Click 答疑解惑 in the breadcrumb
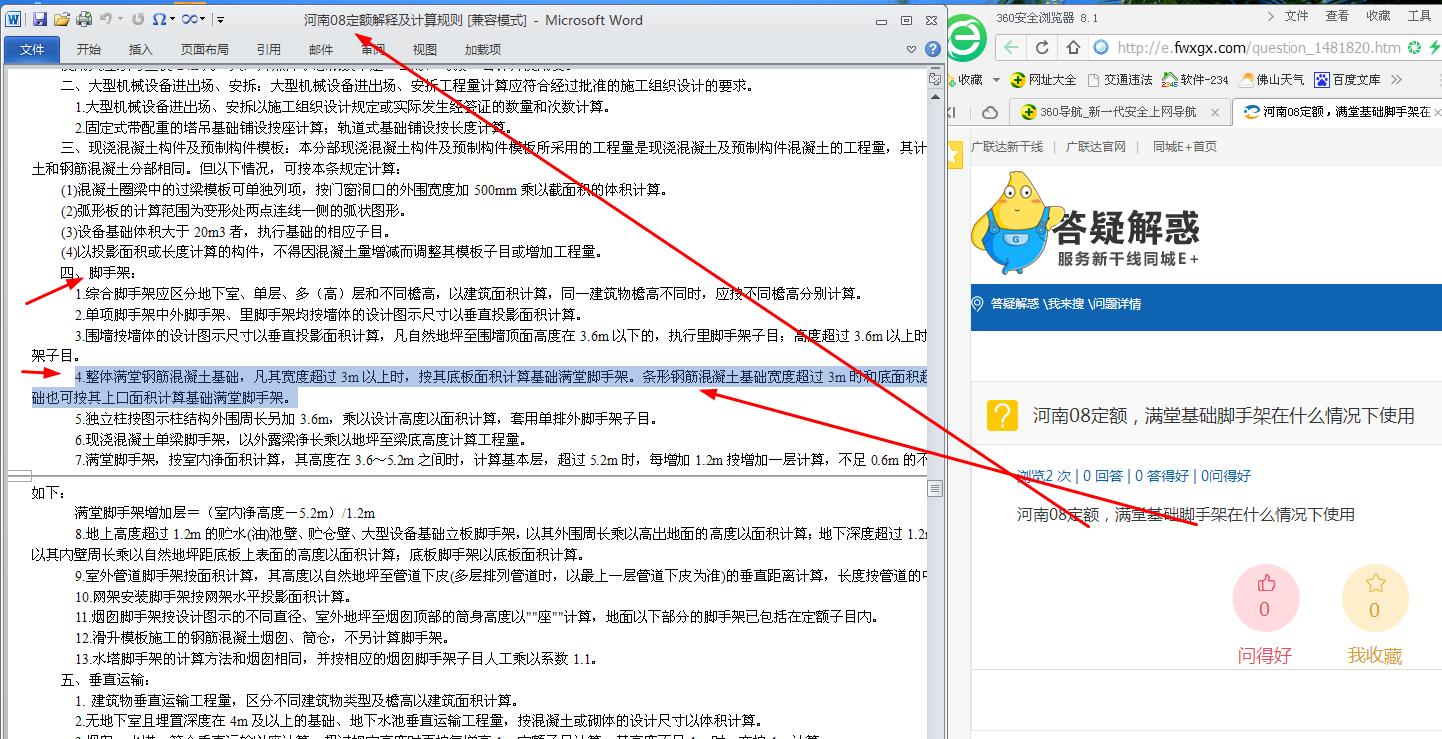Viewport: 1442px width, 739px height. tap(1015, 304)
